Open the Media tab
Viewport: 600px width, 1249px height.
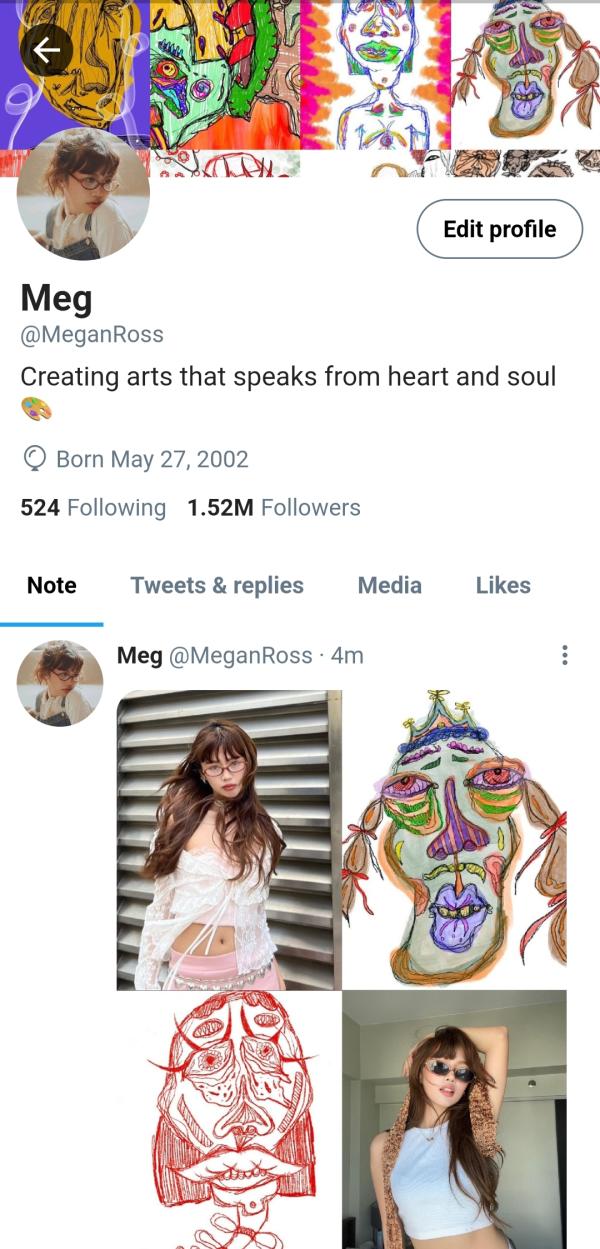[390, 586]
